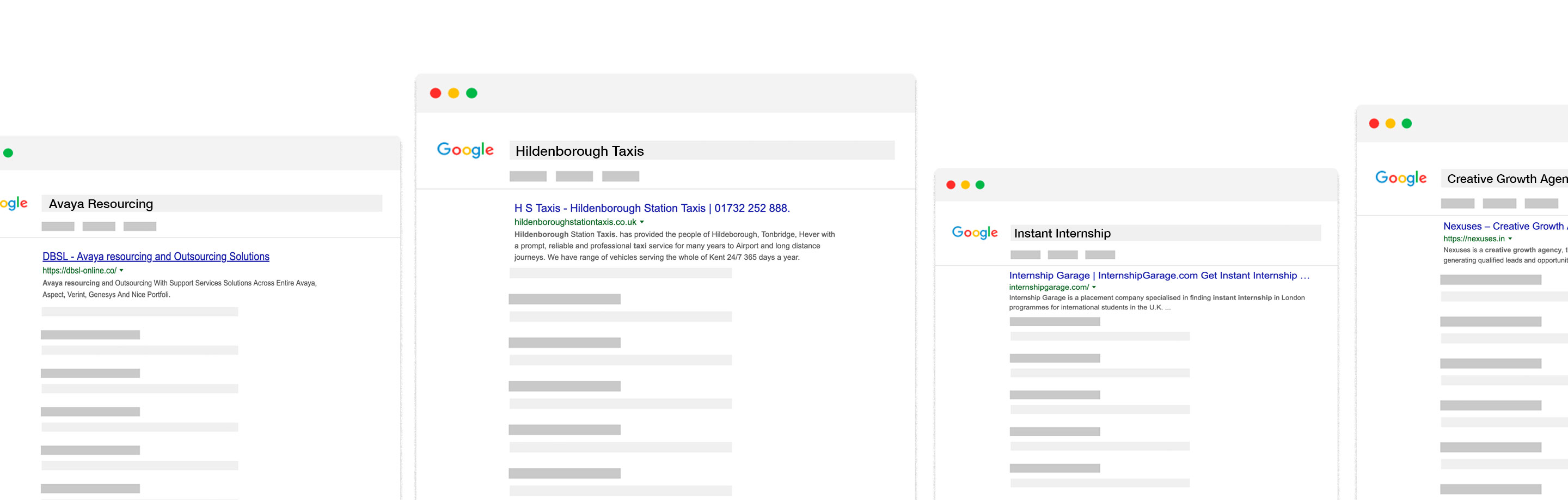Minimize the Hildenborough Taxis window using yellow button

pos(454,93)
